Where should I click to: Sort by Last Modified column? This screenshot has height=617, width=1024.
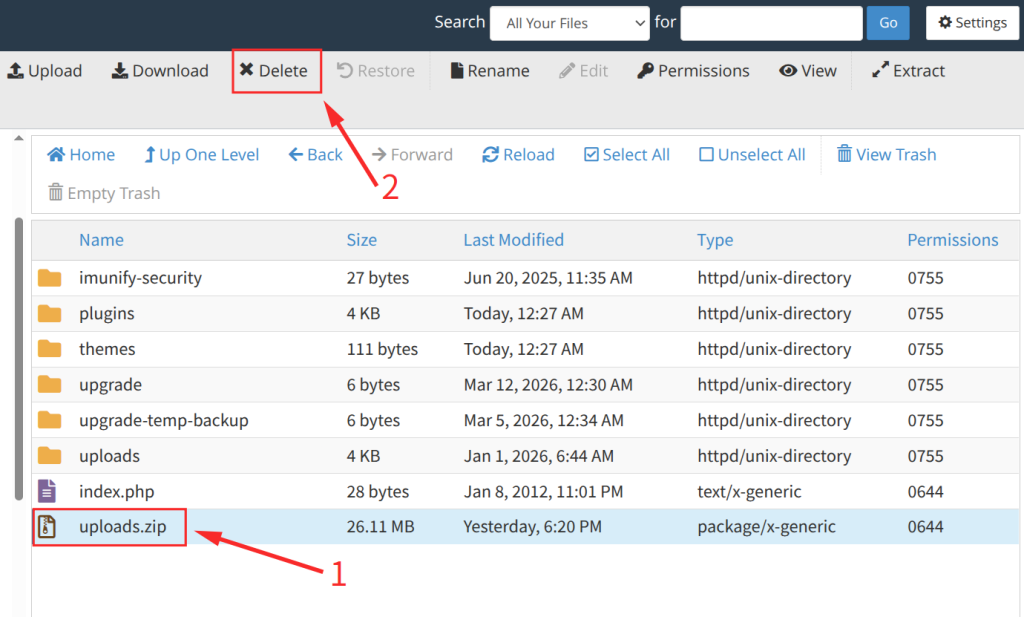(x=513, y=240)
